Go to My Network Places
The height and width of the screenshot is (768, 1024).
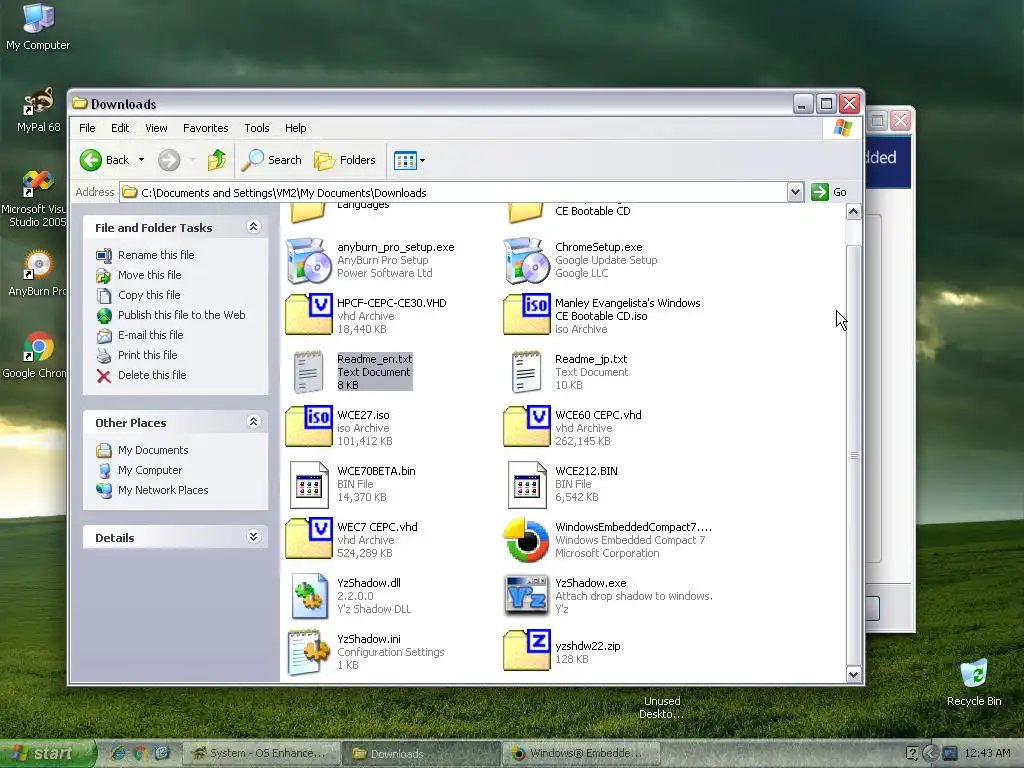point(163,490)
